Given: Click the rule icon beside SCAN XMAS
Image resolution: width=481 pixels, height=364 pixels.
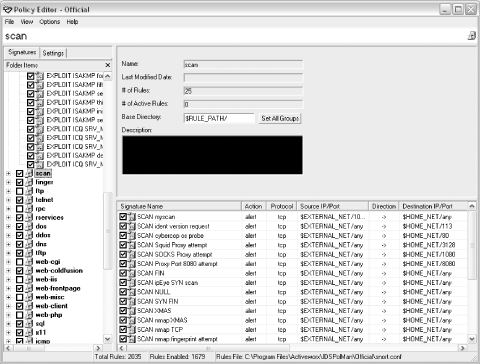Looking at the screenshot, I should click(x=132, y=311).
